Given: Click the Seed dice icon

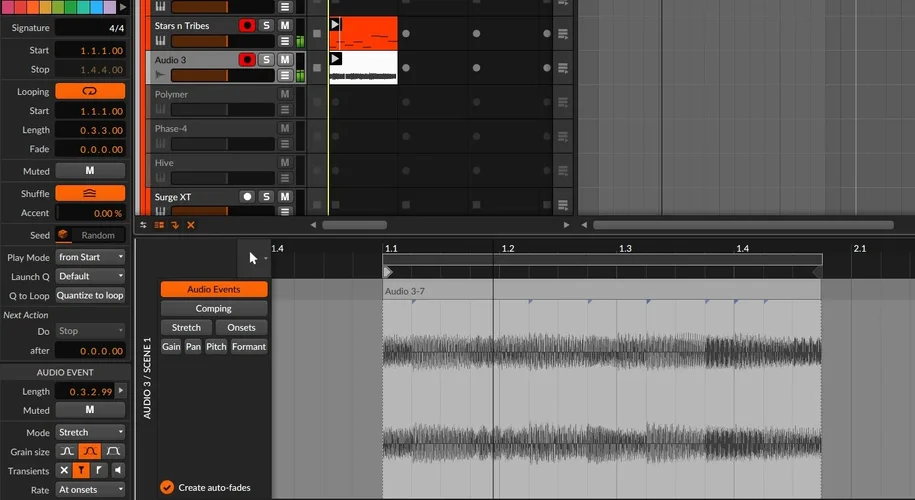Looking at the screenshot, I should tap(63, 235).
